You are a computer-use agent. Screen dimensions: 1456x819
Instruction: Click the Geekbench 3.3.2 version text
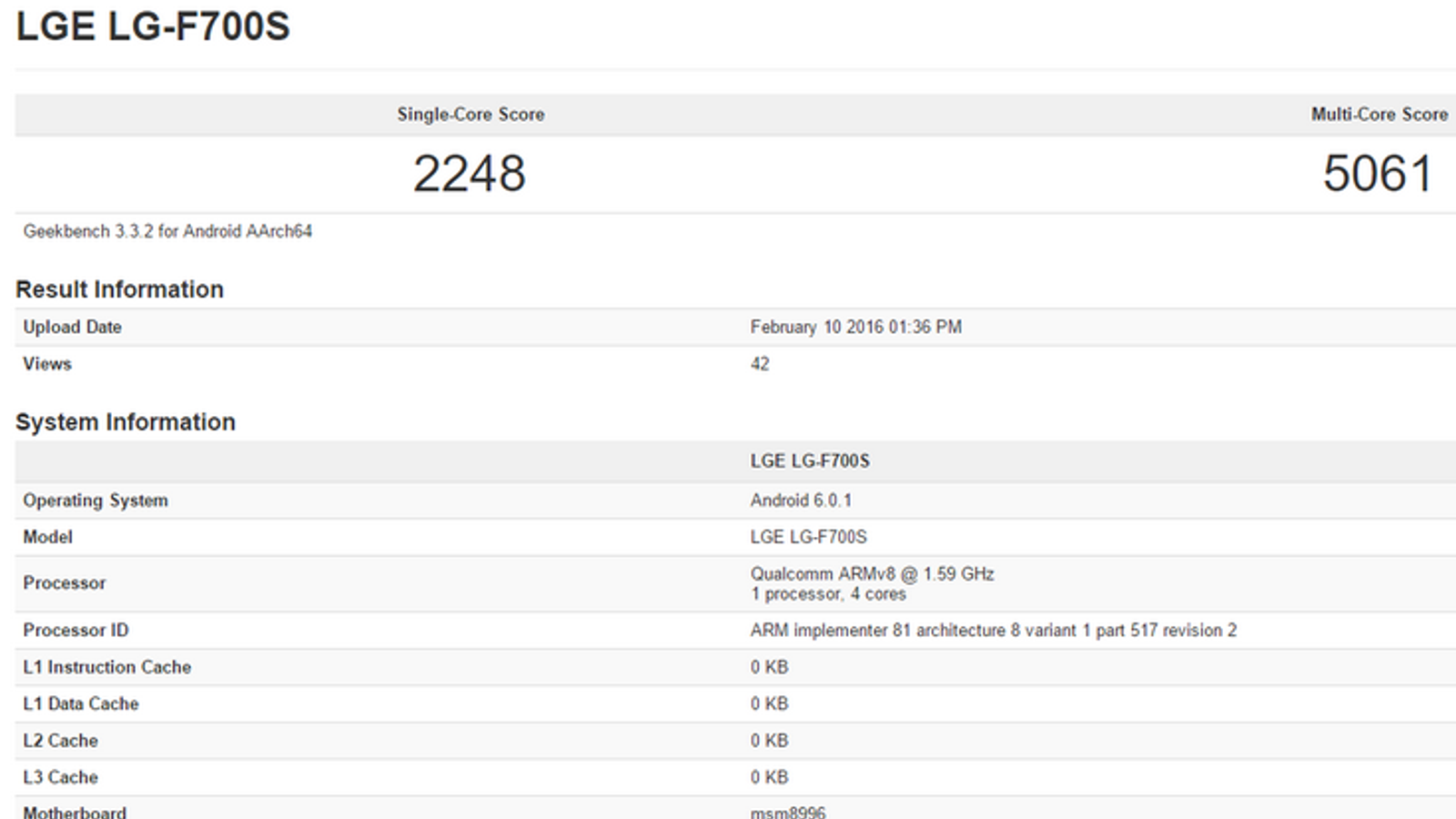coord(167,231)
